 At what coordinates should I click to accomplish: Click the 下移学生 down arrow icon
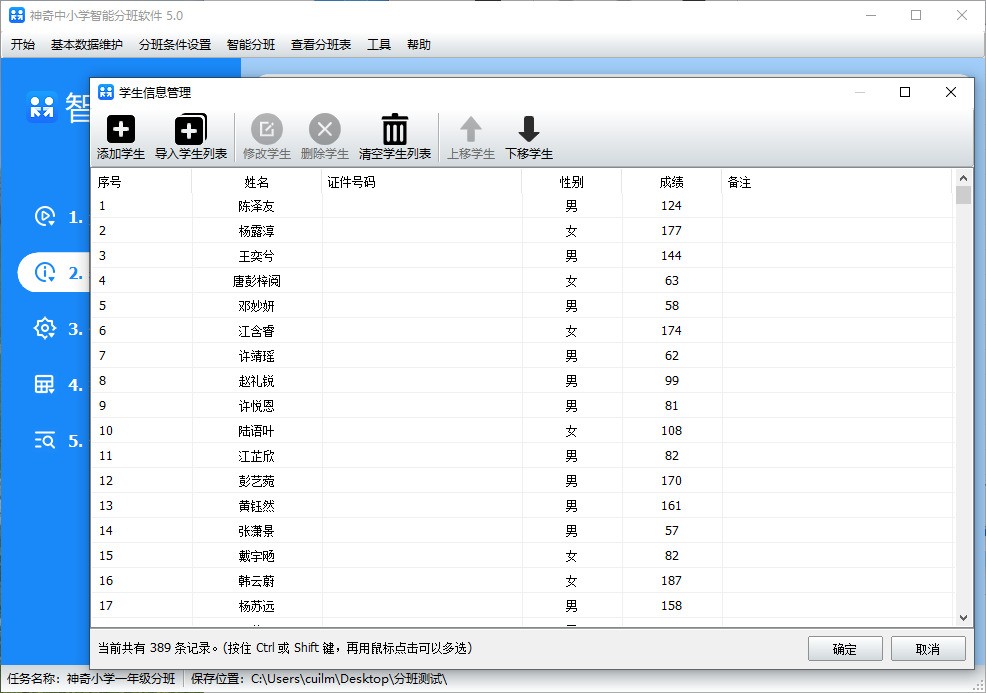(x=528, y=130)
